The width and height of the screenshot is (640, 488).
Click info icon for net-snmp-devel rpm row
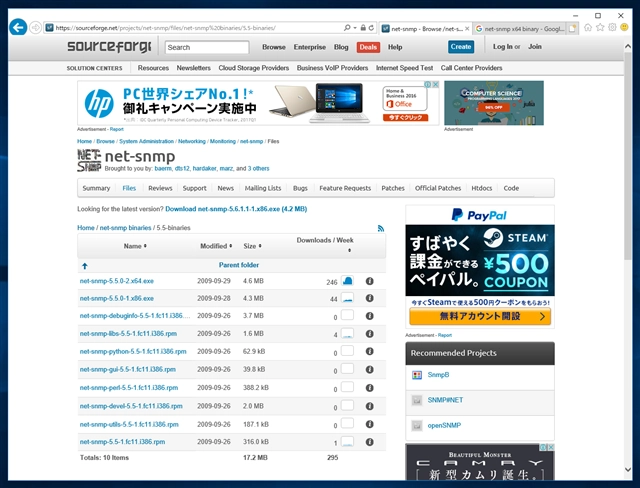click(x=369, y=406)
